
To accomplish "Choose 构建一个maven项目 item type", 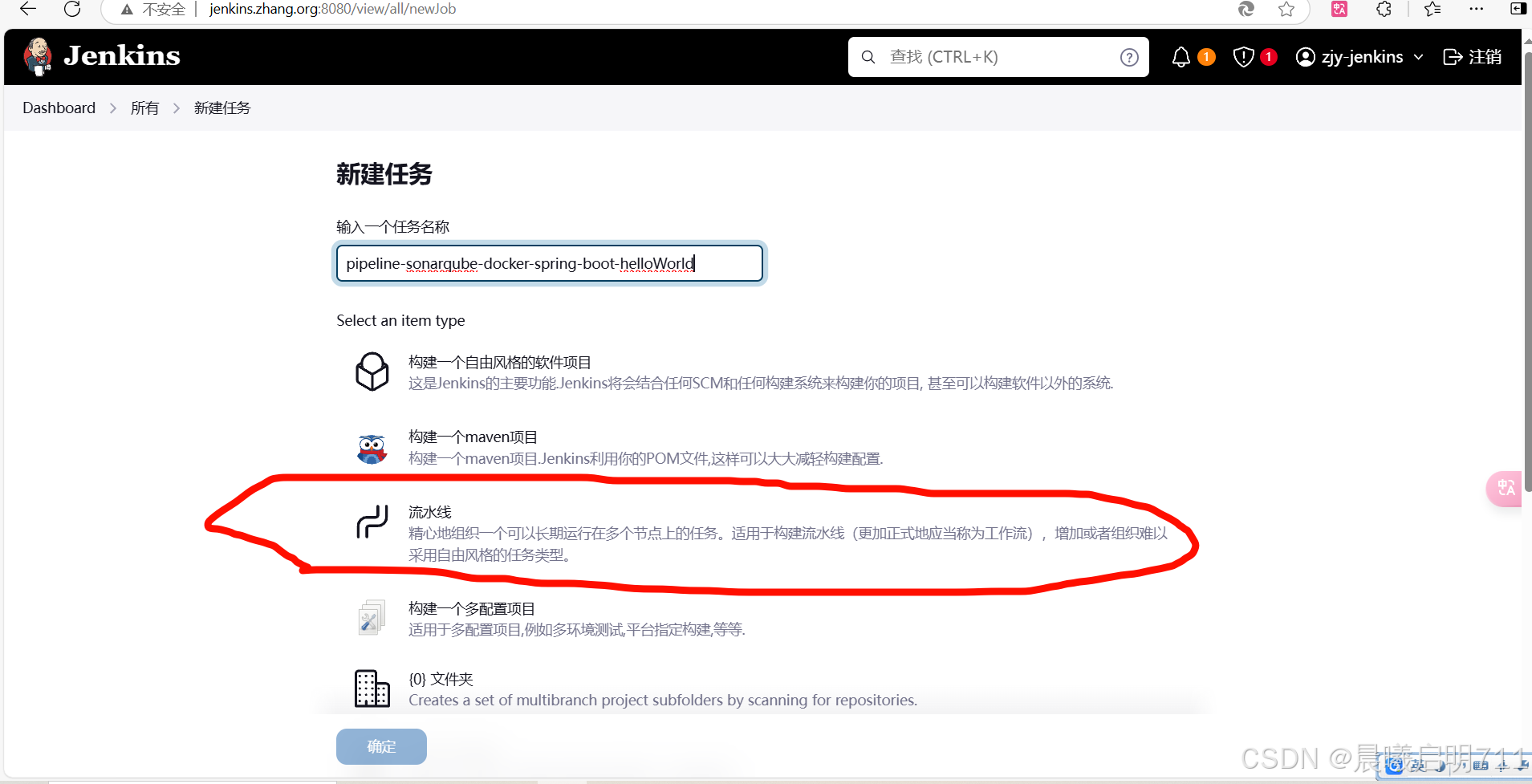I will click(473, 437).
